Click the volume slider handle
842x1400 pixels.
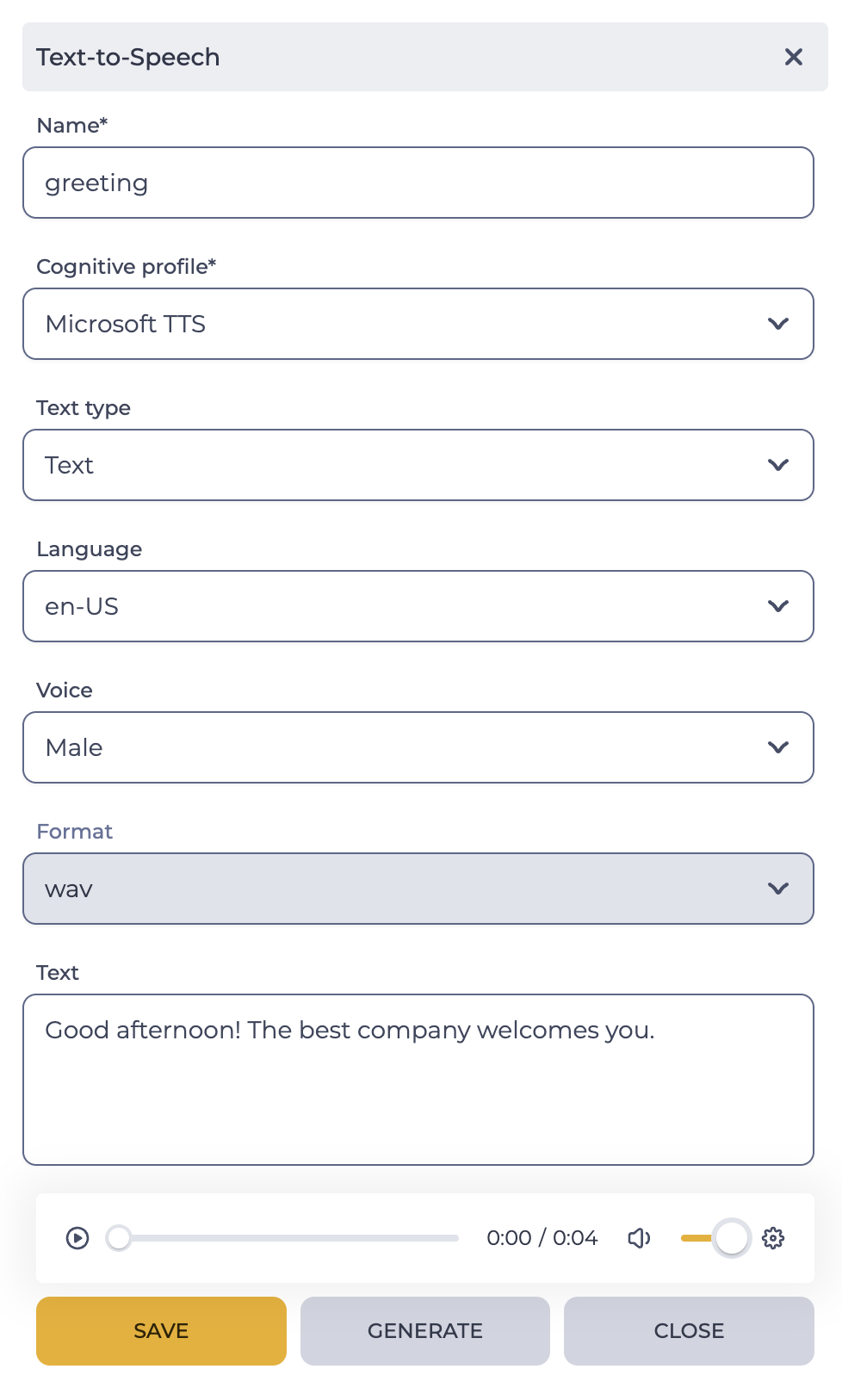(732, 1238)
